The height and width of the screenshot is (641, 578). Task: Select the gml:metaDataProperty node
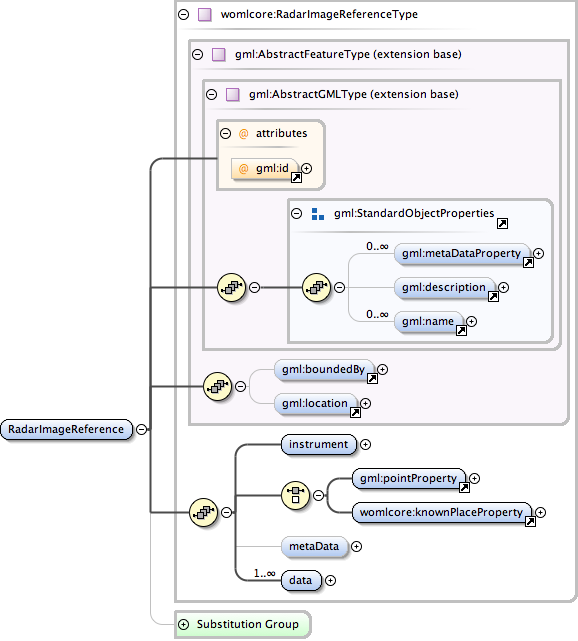pos(462,253)
